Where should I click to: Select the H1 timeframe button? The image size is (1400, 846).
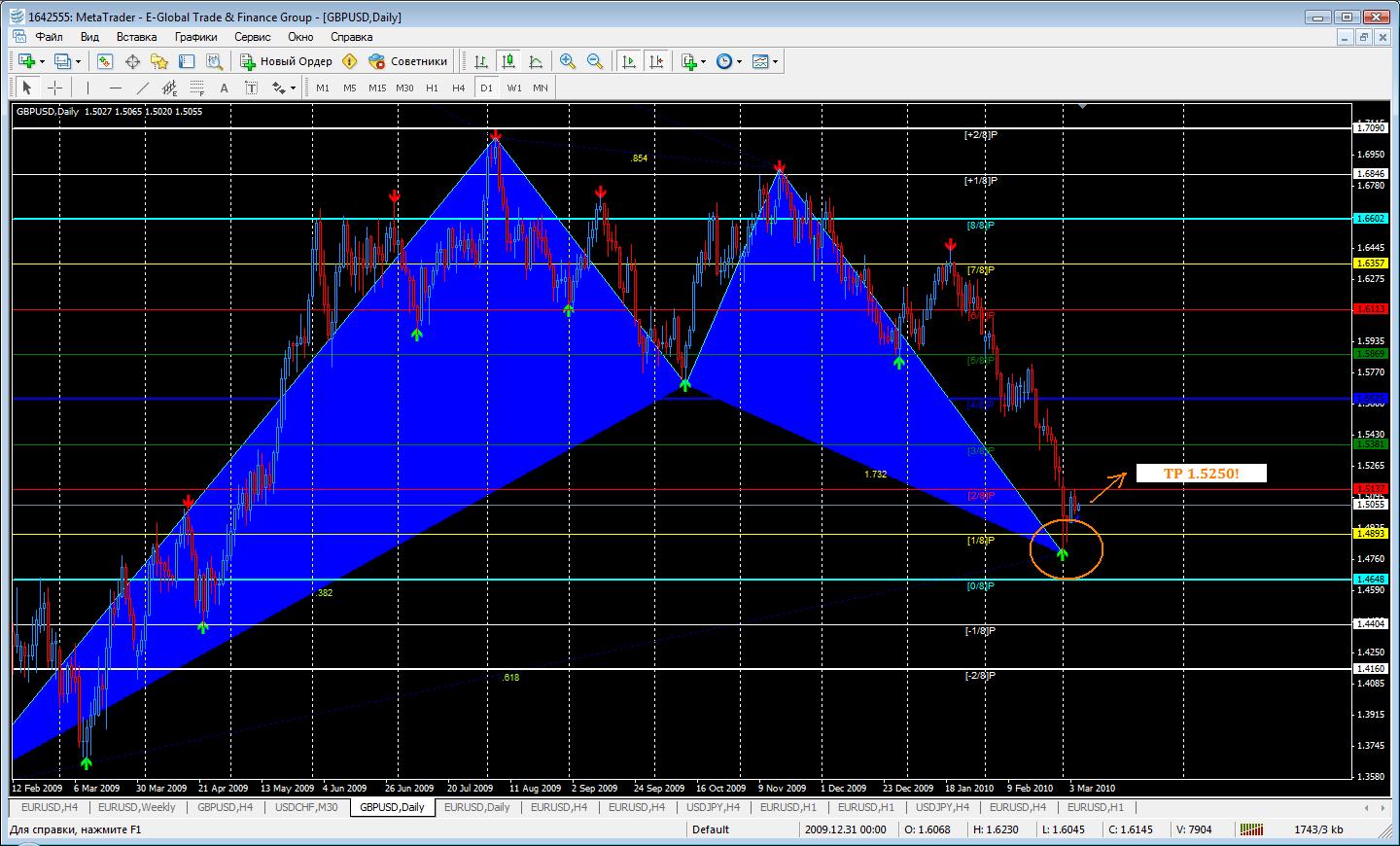pyautogui.click(x=432, y=88)
